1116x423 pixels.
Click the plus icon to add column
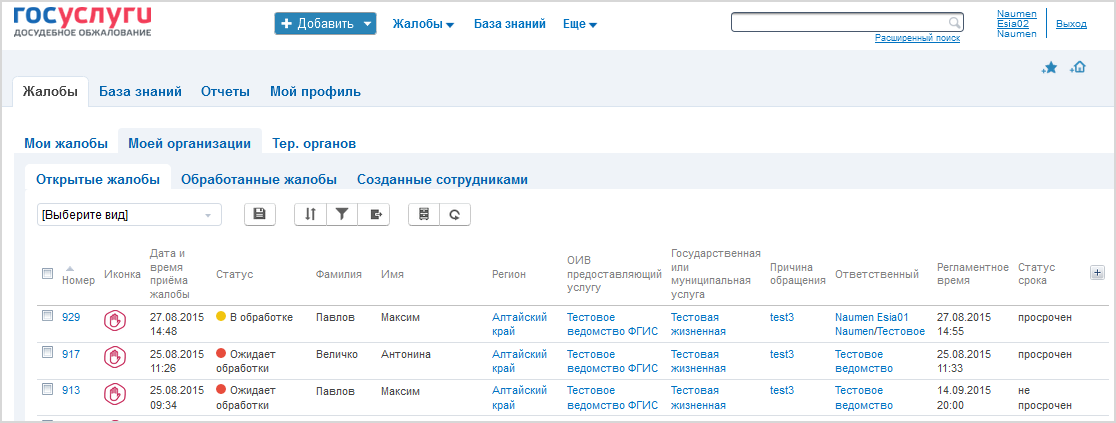(x=1097, y=273)
